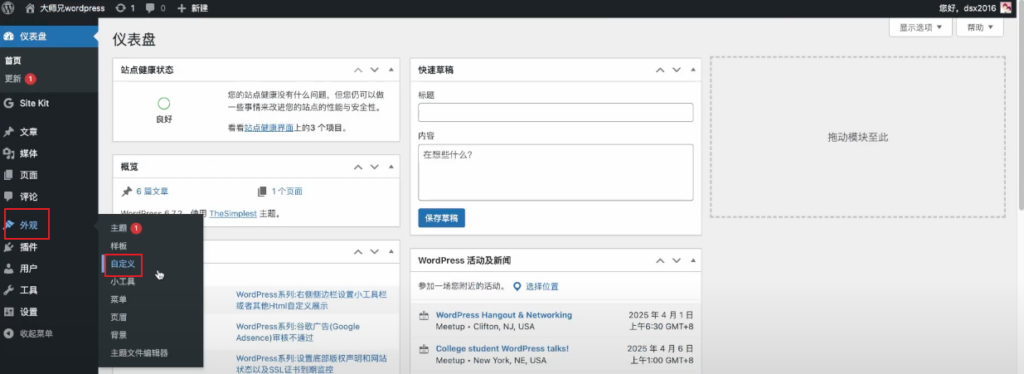Move 概览 panel down

(x=374, y=167)
